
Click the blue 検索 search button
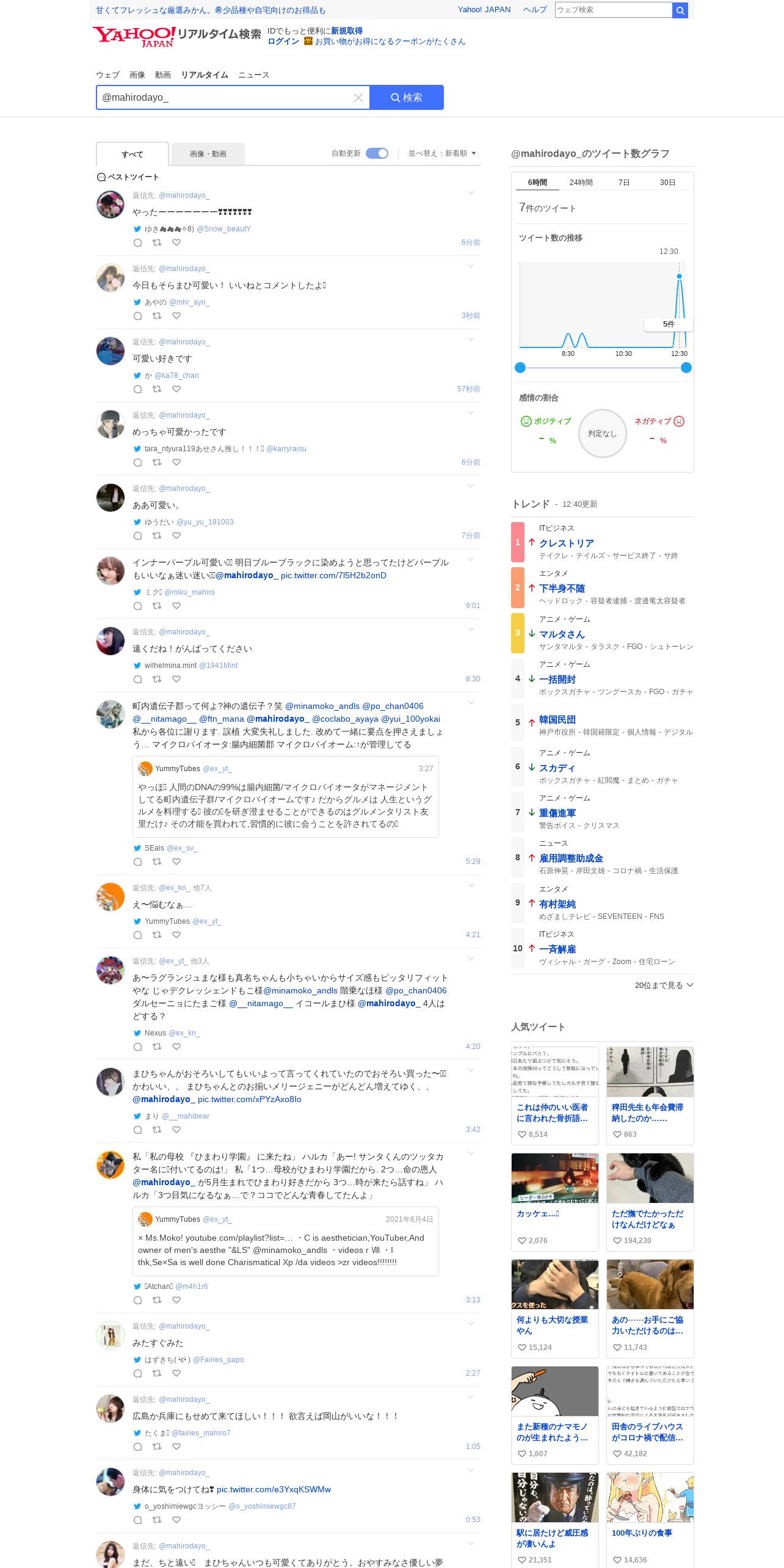[x=407, y=98]
